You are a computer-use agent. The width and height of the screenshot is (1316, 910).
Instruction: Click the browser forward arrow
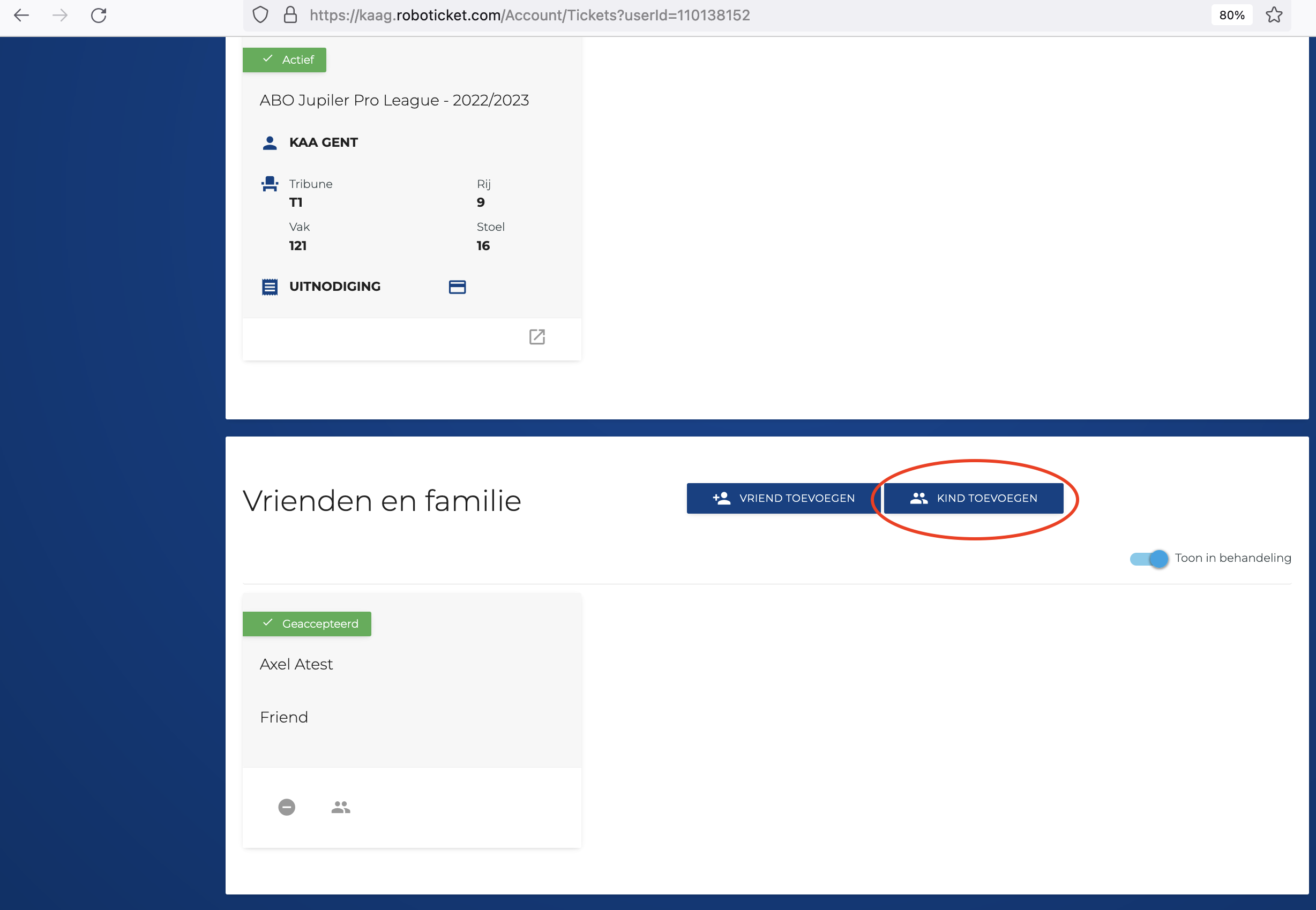click(x=60, y=16)
